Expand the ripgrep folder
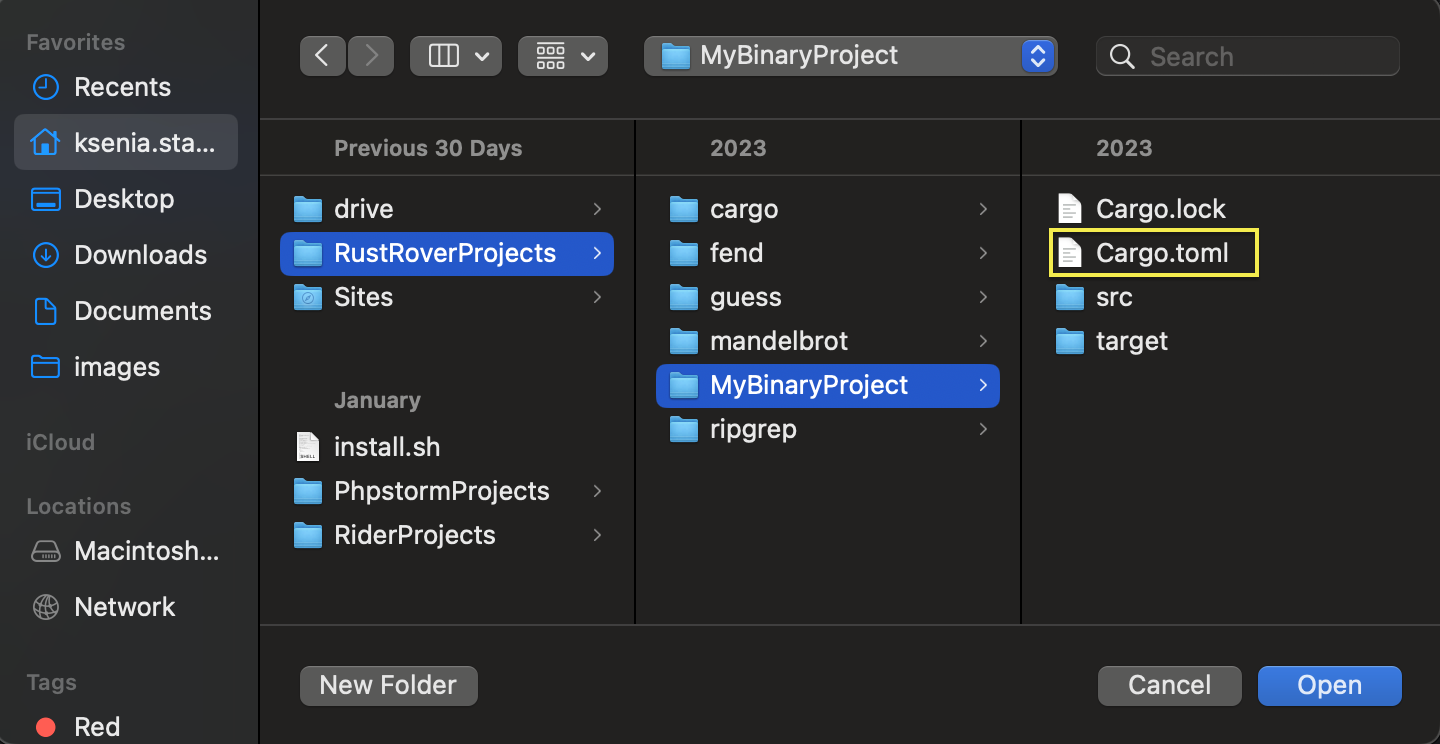Screen dimensions: 1440x744 (984, 429)
